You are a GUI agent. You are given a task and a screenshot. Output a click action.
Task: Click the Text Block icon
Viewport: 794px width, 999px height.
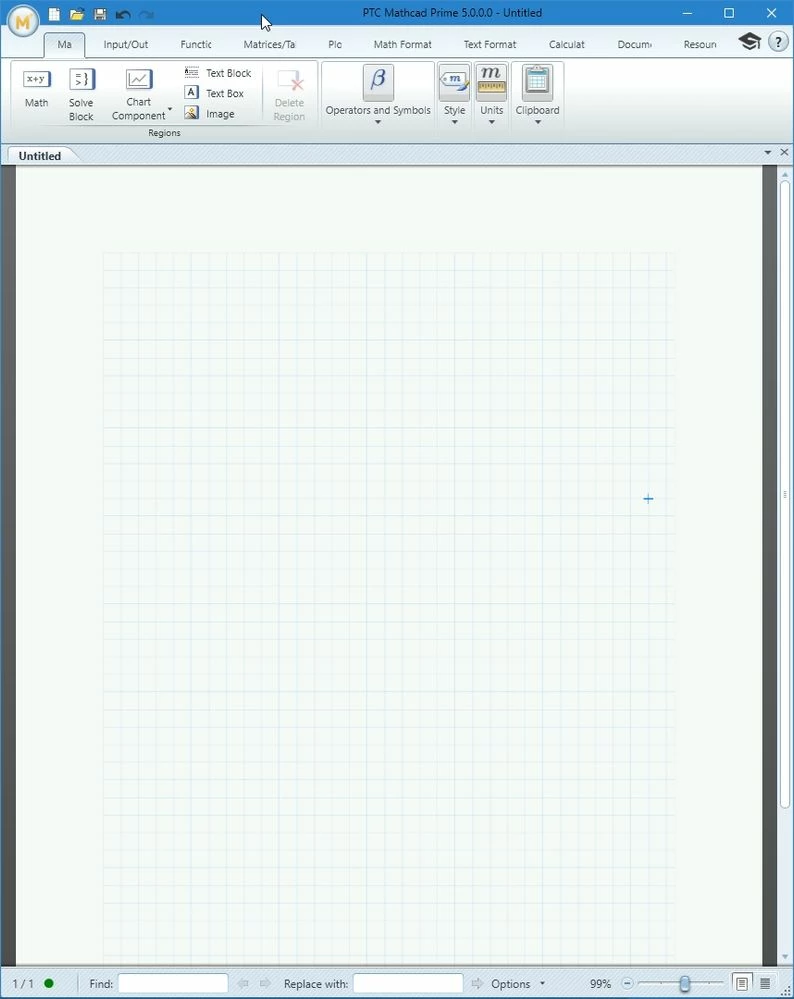click(191, 72)
